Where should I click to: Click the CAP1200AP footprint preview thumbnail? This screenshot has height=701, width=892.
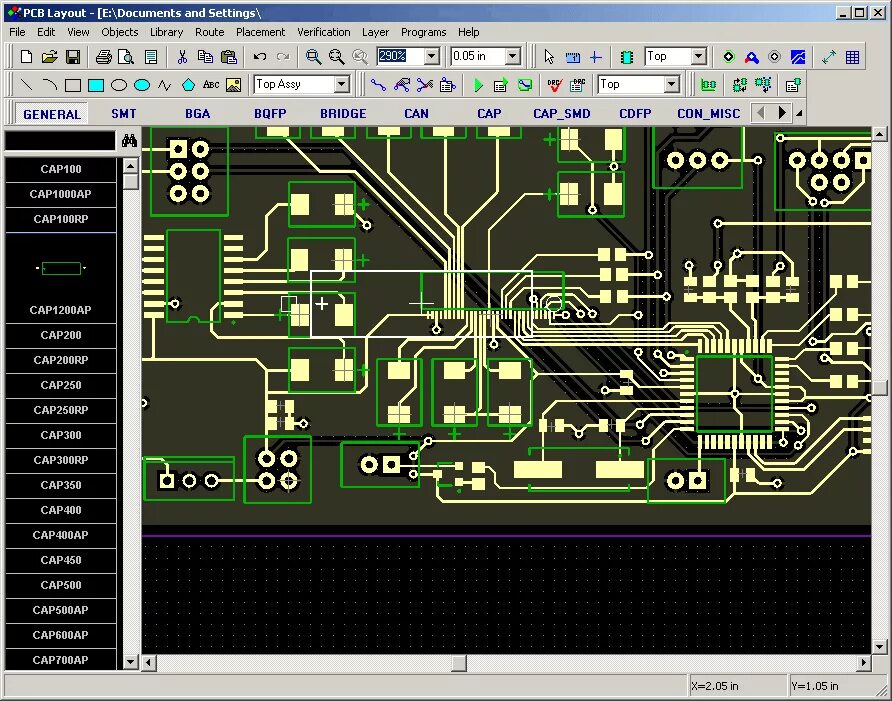click(61, 267)
